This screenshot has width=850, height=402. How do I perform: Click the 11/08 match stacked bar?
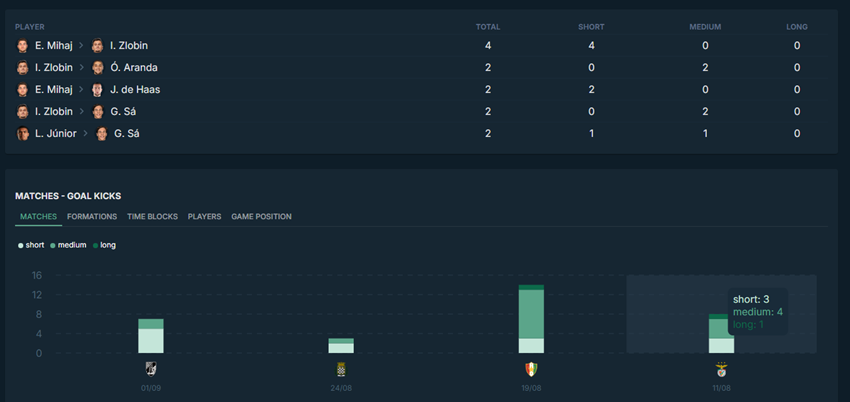pos(722,334)
